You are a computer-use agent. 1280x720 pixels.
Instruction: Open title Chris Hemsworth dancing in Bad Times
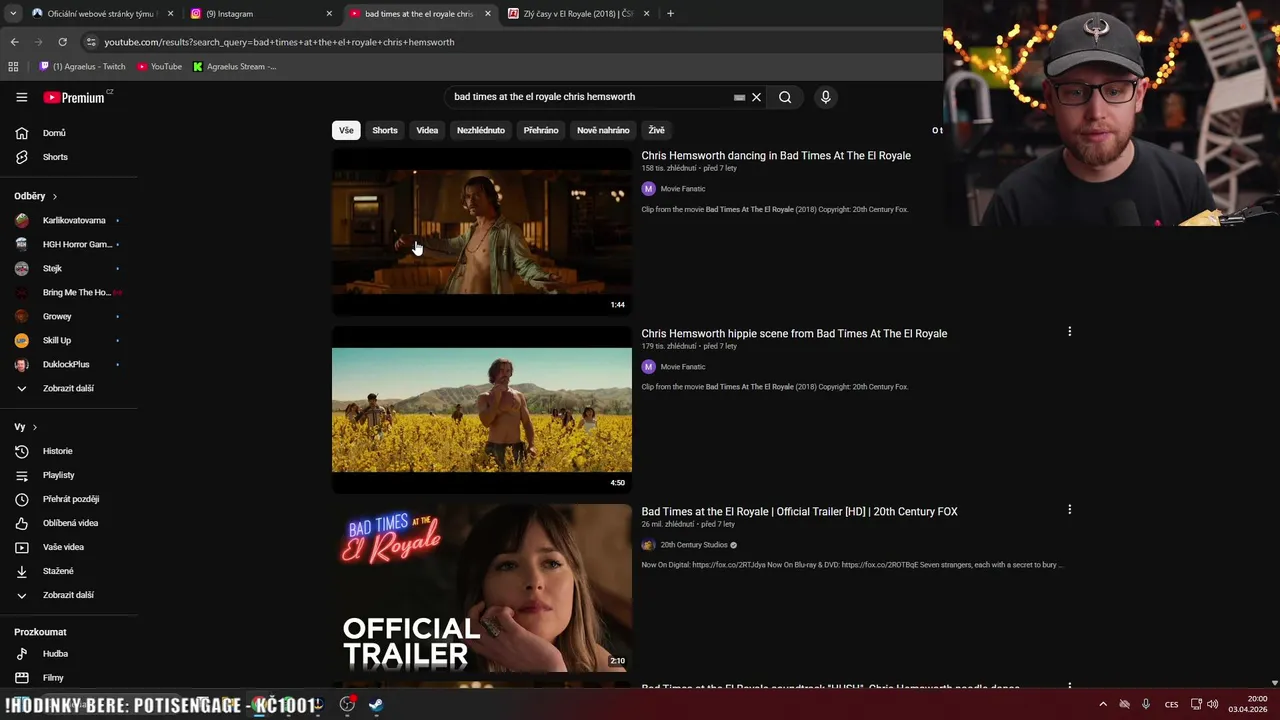776,156
